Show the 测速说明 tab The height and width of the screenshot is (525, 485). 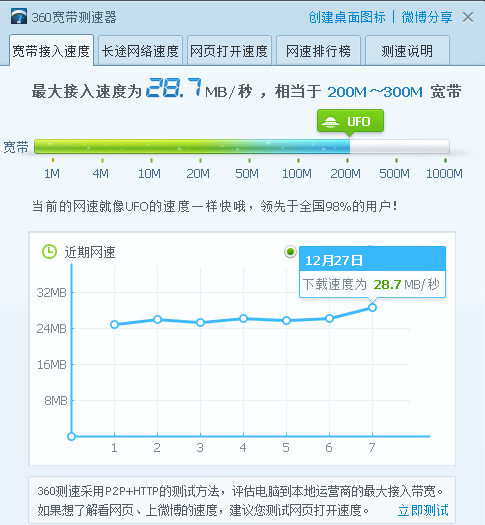pos(407,51)
